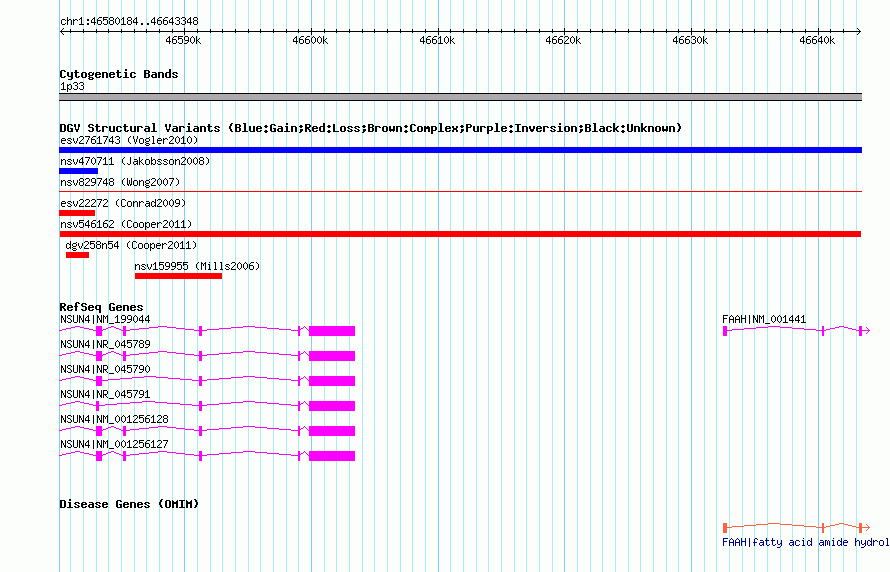Select large exon block of NSUN4|NR_045790

(x=332, y=381)
